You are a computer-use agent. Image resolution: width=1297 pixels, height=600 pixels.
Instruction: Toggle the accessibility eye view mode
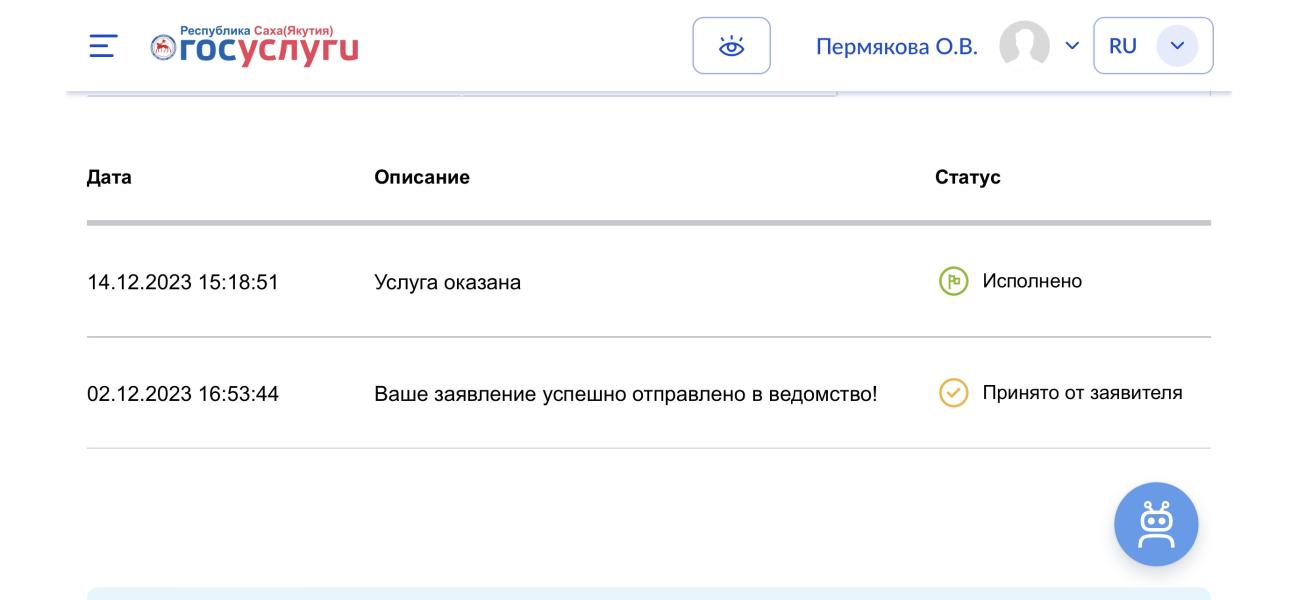(731, 46)
